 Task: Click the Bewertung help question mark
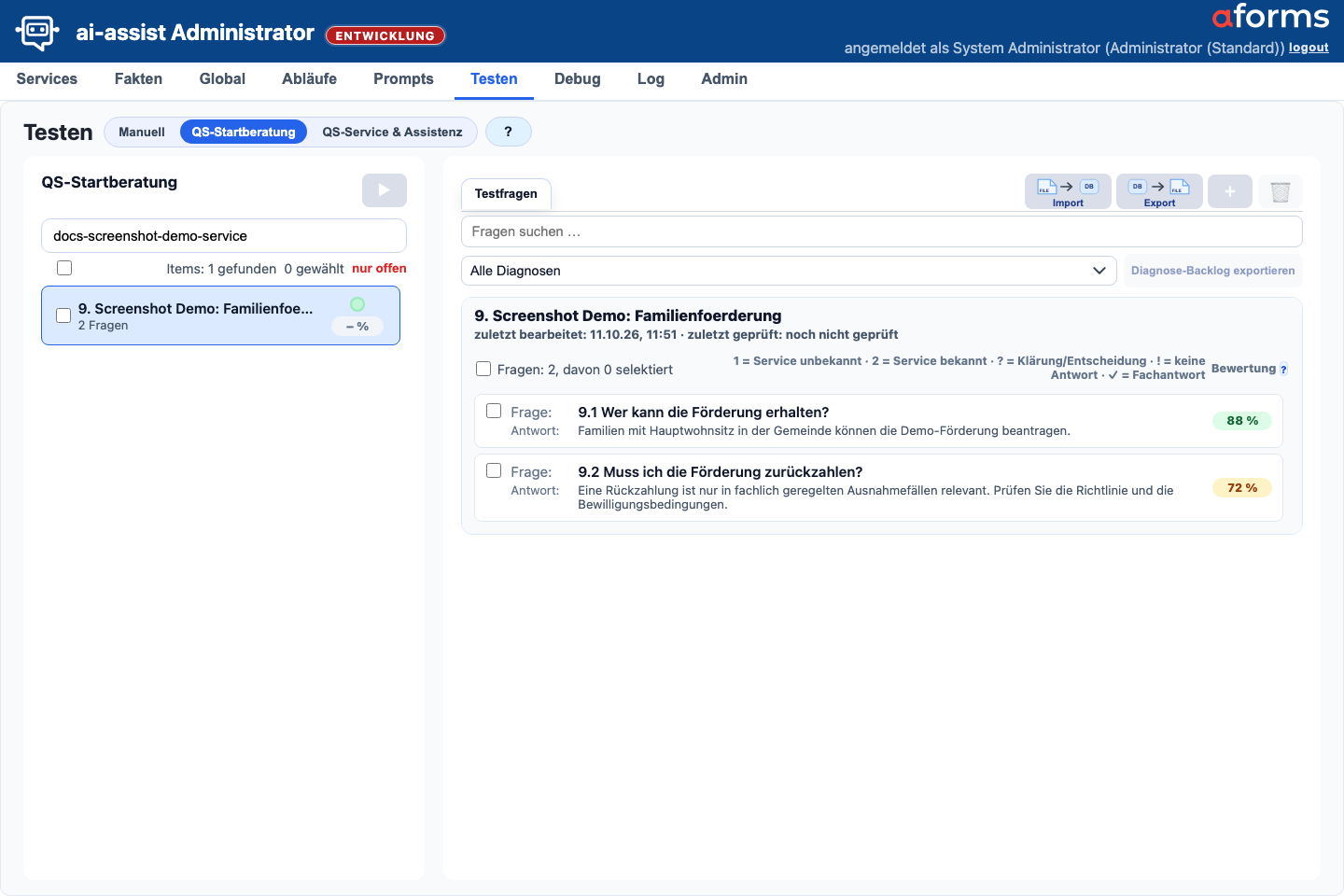pos(1283,370)
